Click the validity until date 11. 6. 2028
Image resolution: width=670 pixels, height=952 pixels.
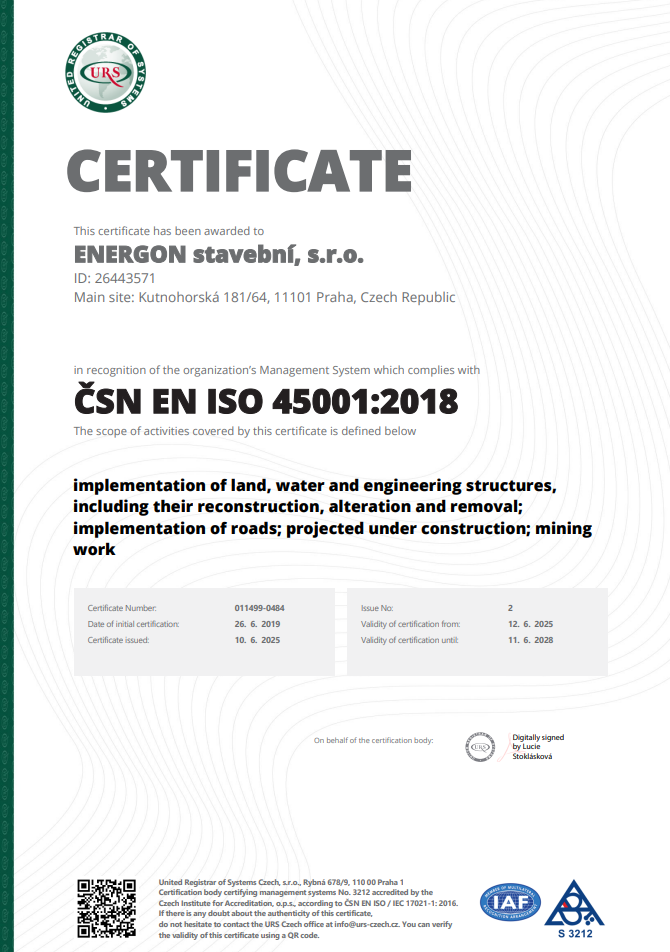click(530, 640)
